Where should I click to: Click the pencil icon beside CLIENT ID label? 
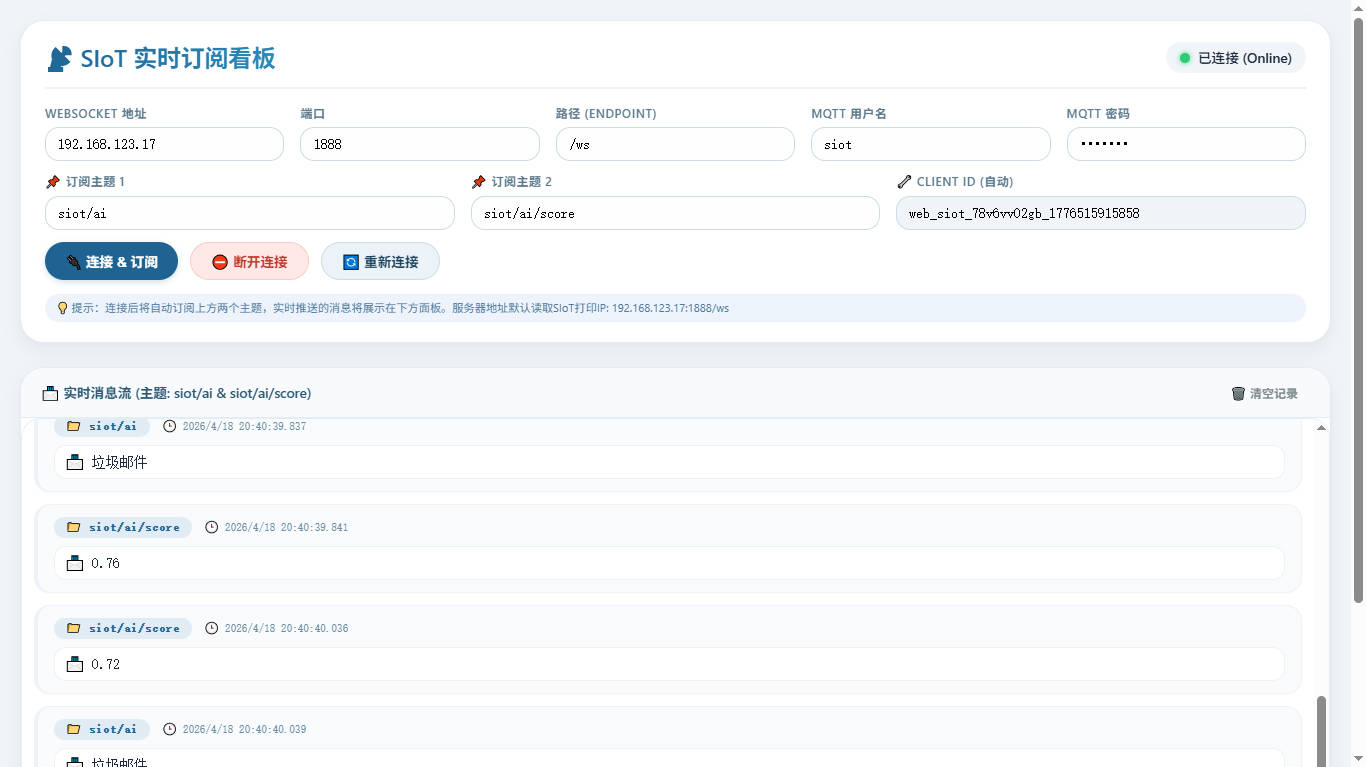coord(904,182)
